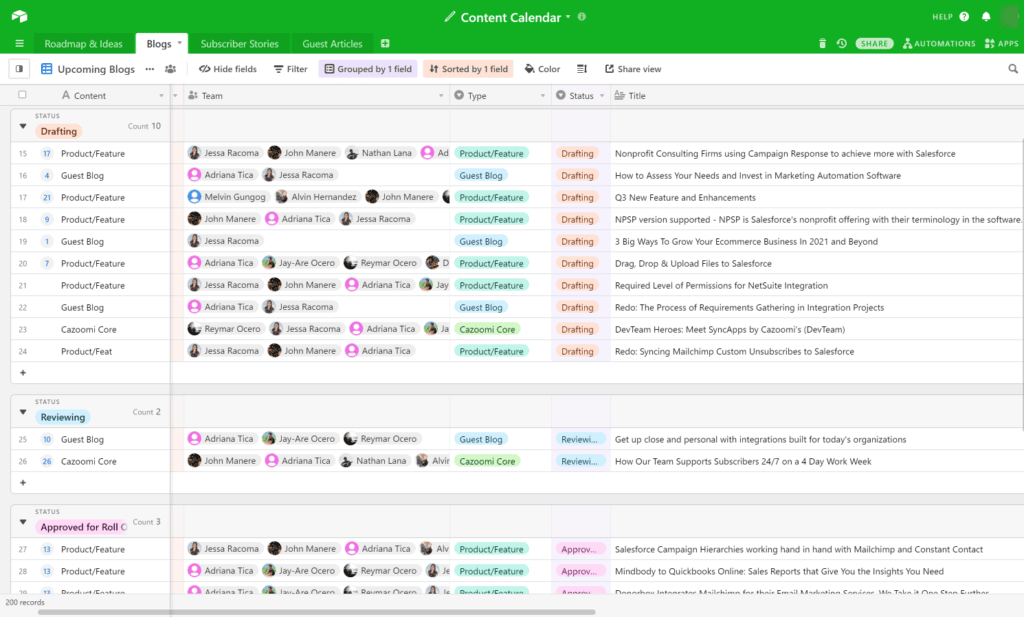Switch to Guest Articles tab
This screenshot has height=617, width=1024.
(x=332, y=44)
